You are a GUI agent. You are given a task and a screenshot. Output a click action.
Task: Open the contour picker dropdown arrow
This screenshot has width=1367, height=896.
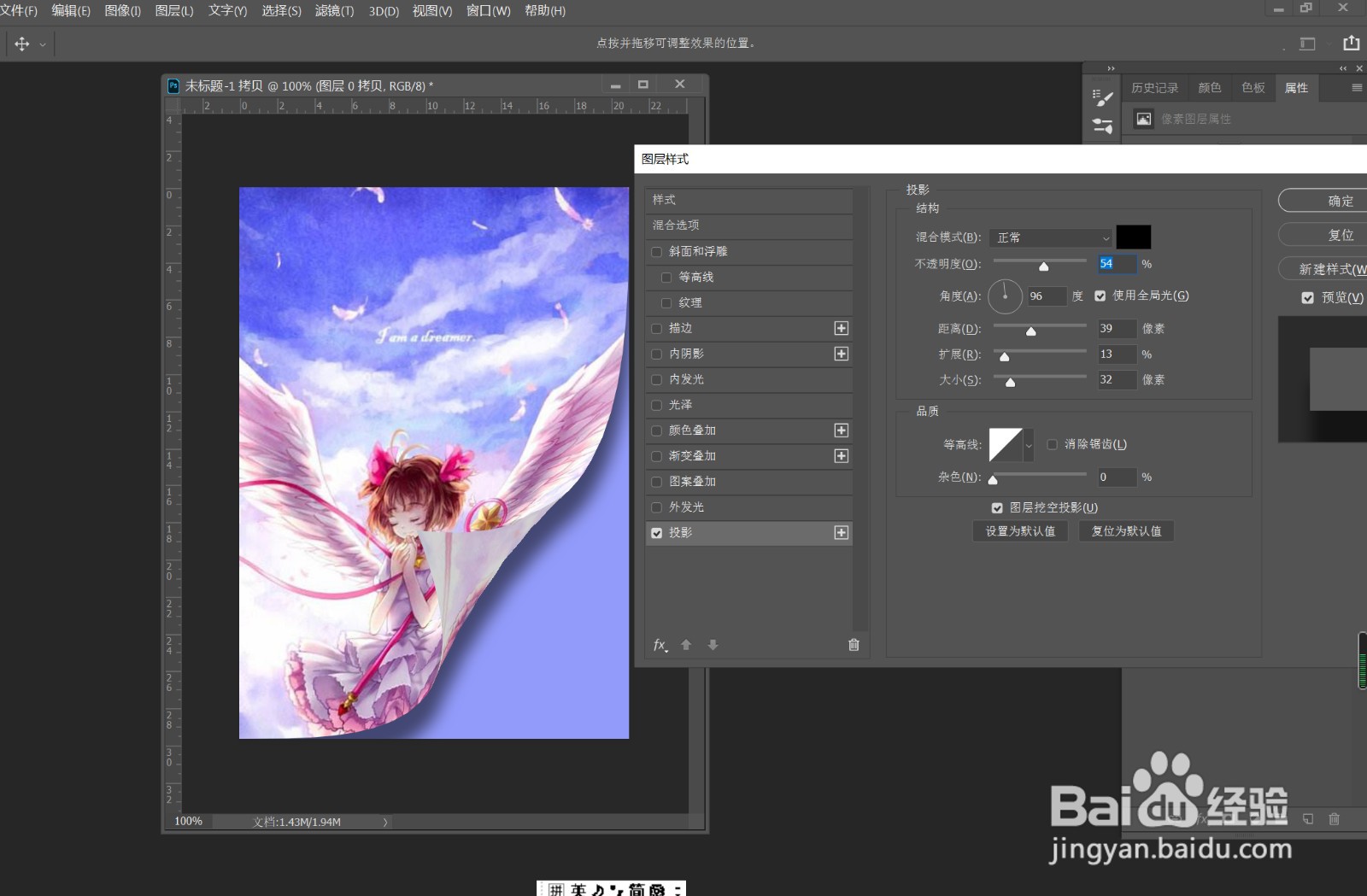(1029, 445)
